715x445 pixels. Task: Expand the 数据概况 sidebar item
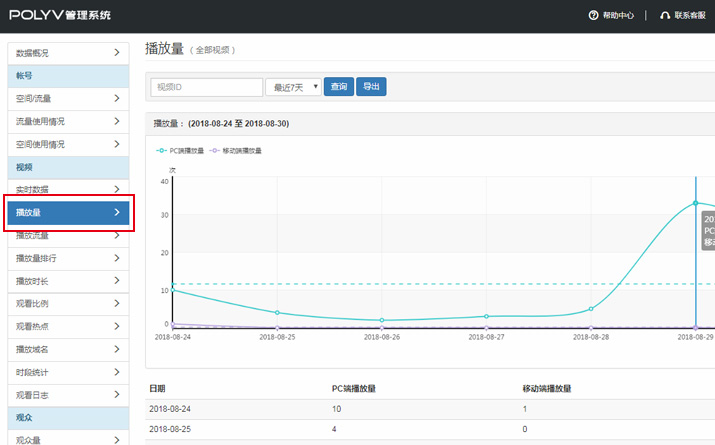[68, 53]
